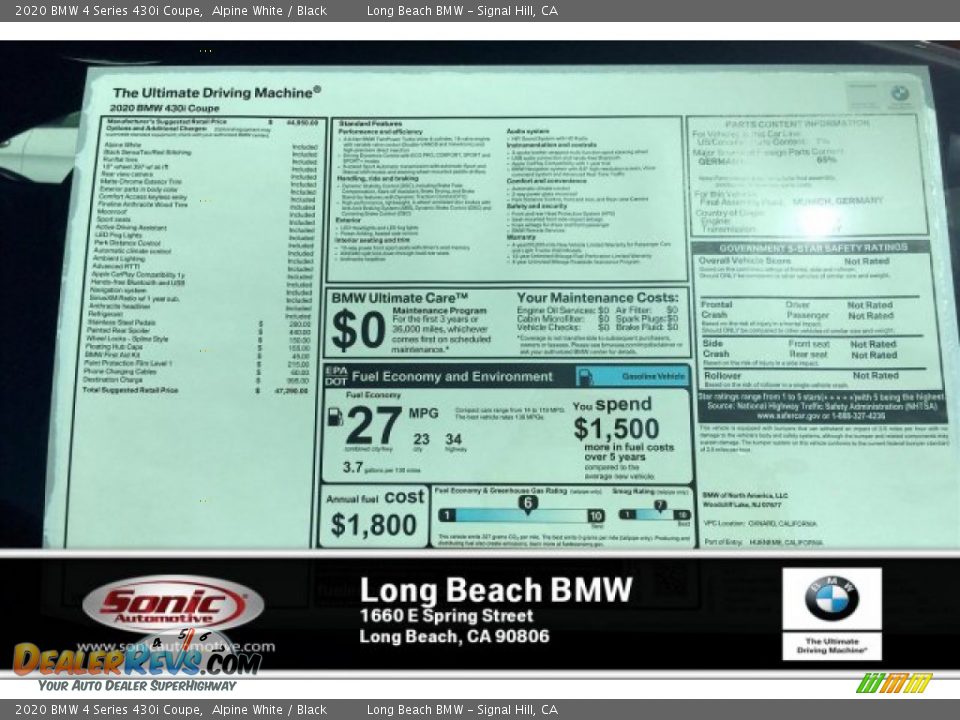The width and height of the screenshot is (960, 720).
Task: Click the EPA DOT badge on the fuel economy header
Action: click(x=336, y=376)
